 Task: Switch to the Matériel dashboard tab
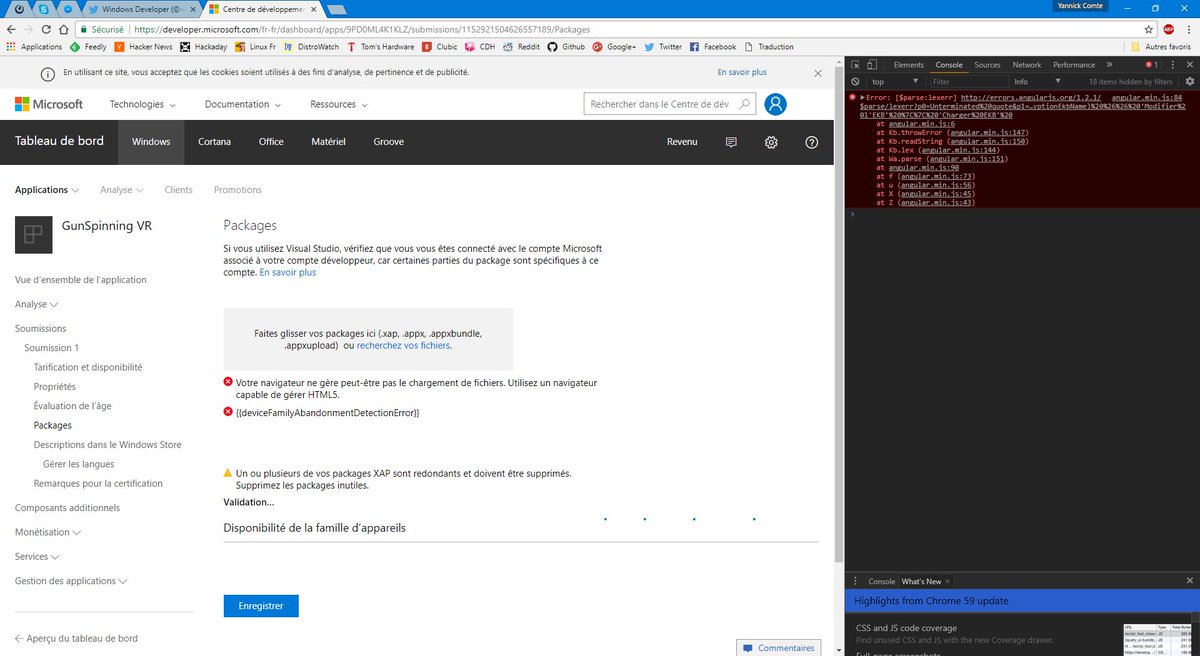[x=328, y=142]
